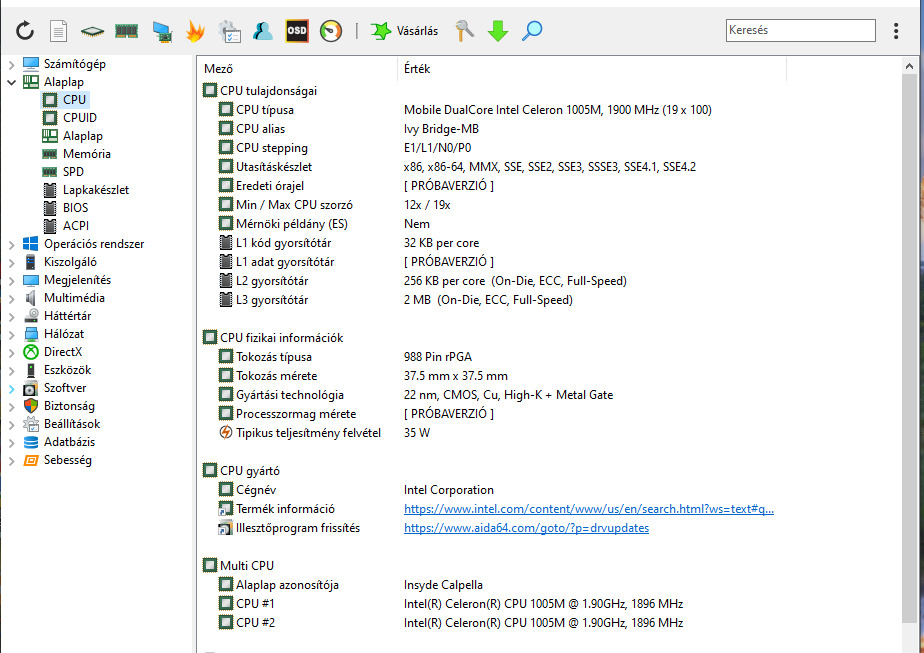Select SPD in the tree

click(73, 172)
